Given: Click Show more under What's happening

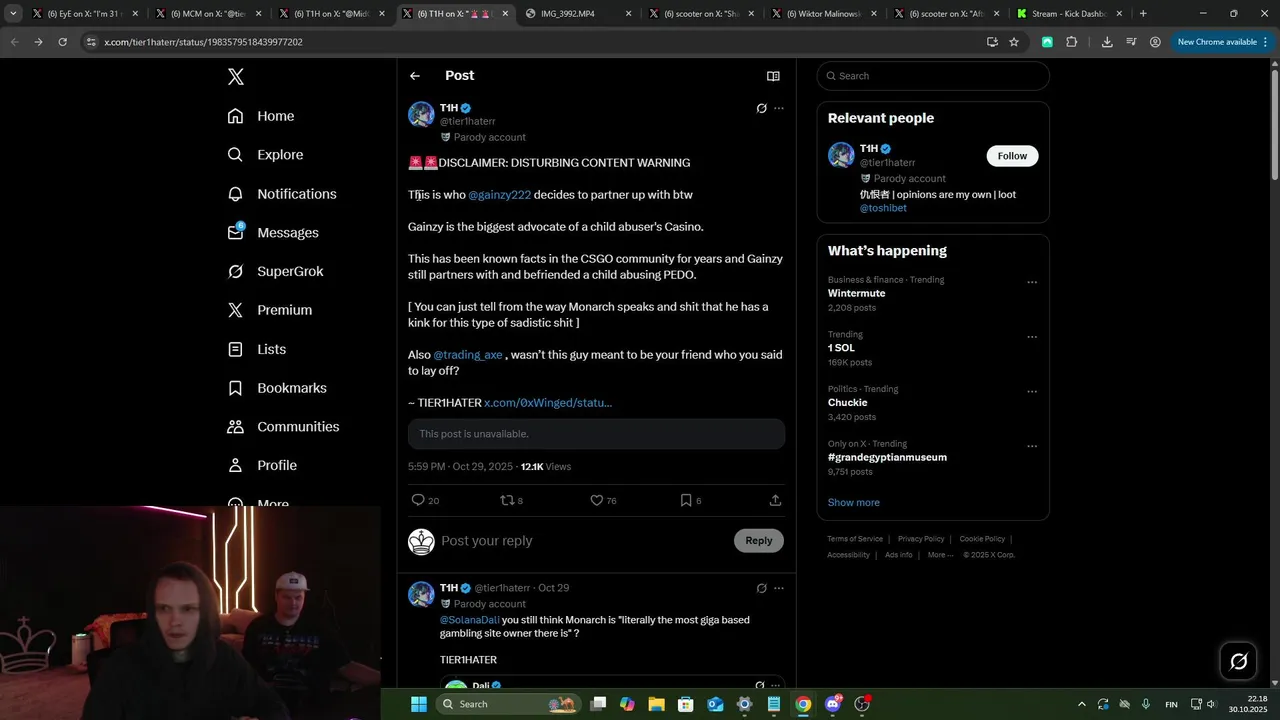Looking at the screenshot, I should click(x=854, y=503).
